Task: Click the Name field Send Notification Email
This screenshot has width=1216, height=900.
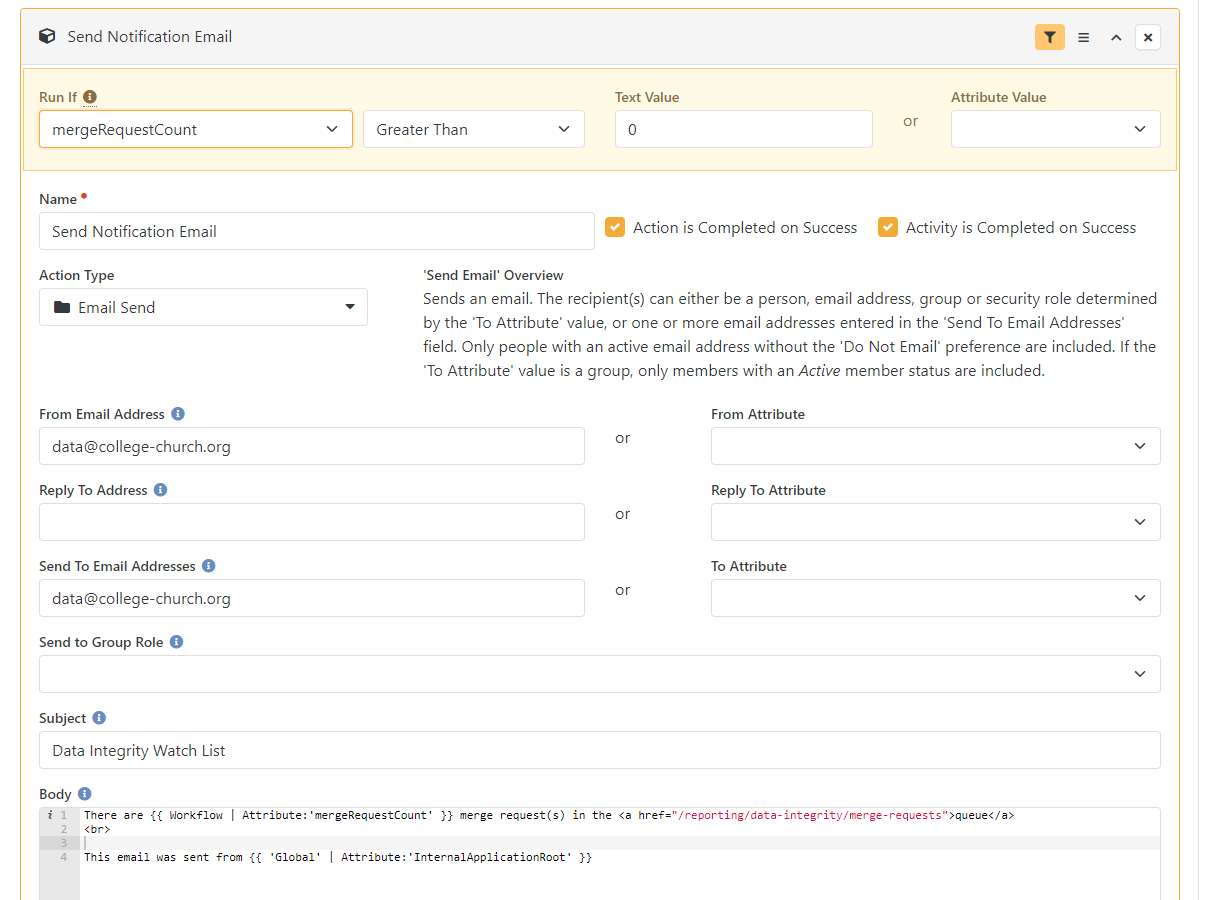Action: pyautogui.click(x=317, y=231)
